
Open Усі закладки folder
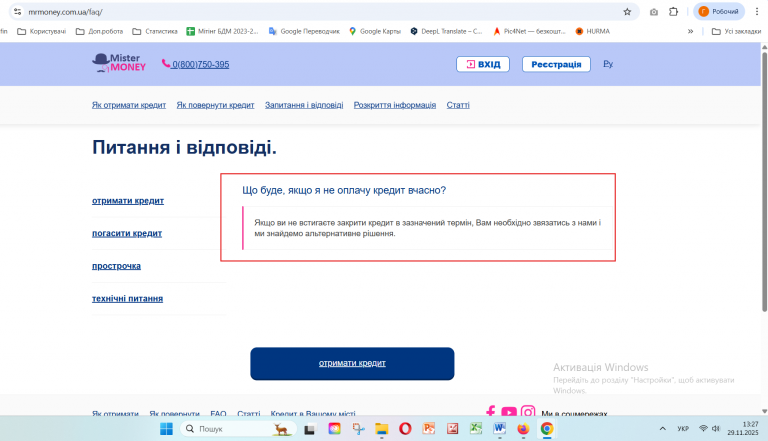pos(736,31)
